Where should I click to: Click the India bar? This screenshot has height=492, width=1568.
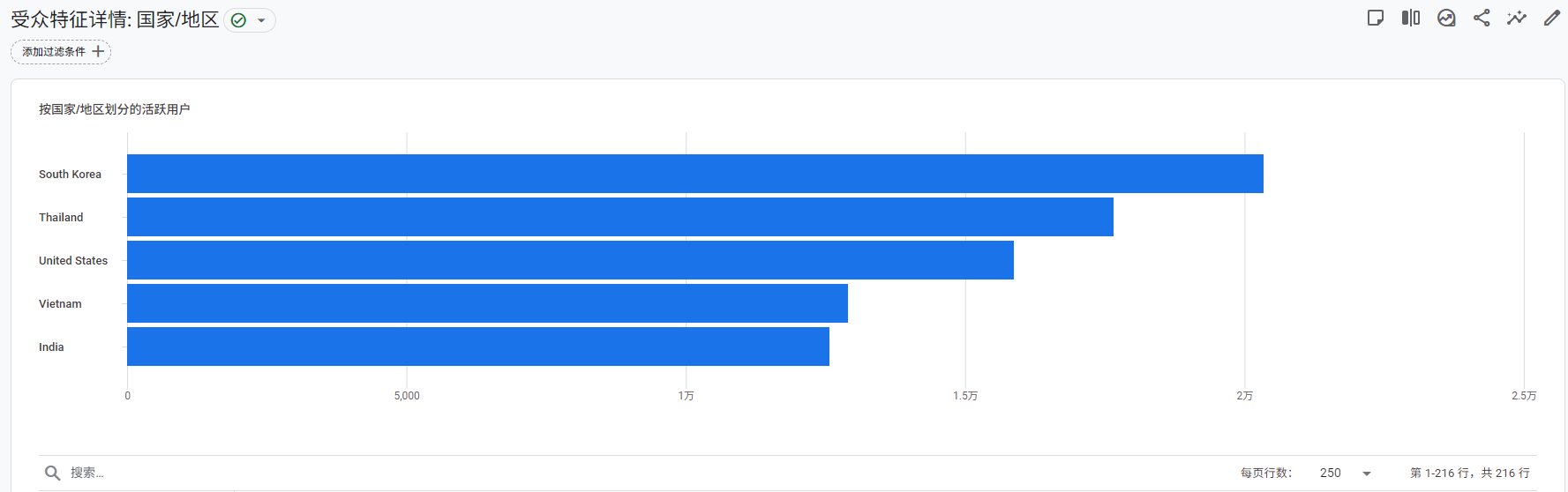(477, 347)
